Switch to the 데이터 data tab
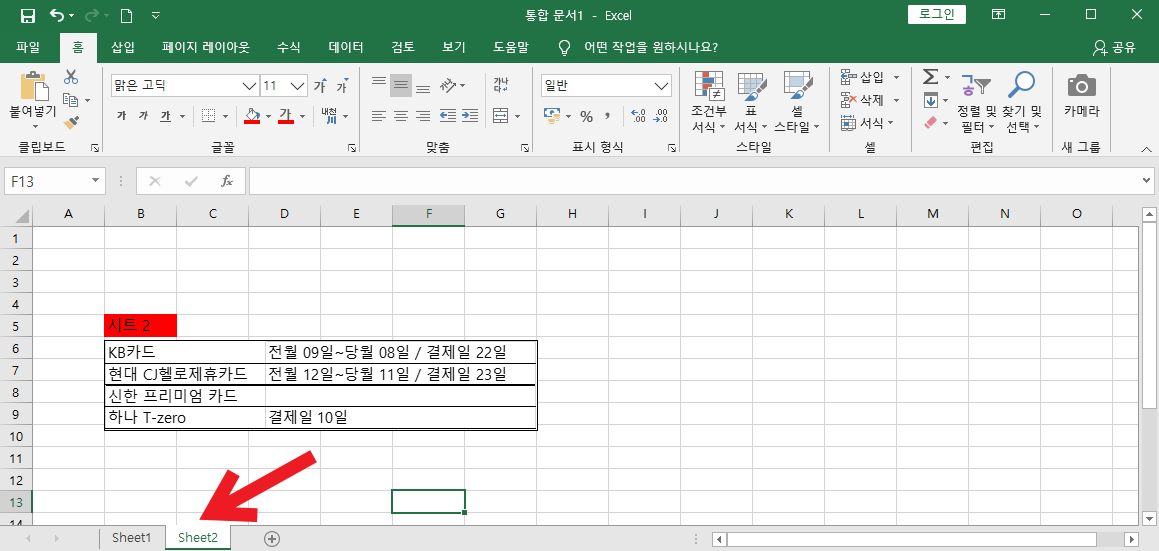This screenshot has height=551, width=1159. pyautogui.click(x=346, y=48)
